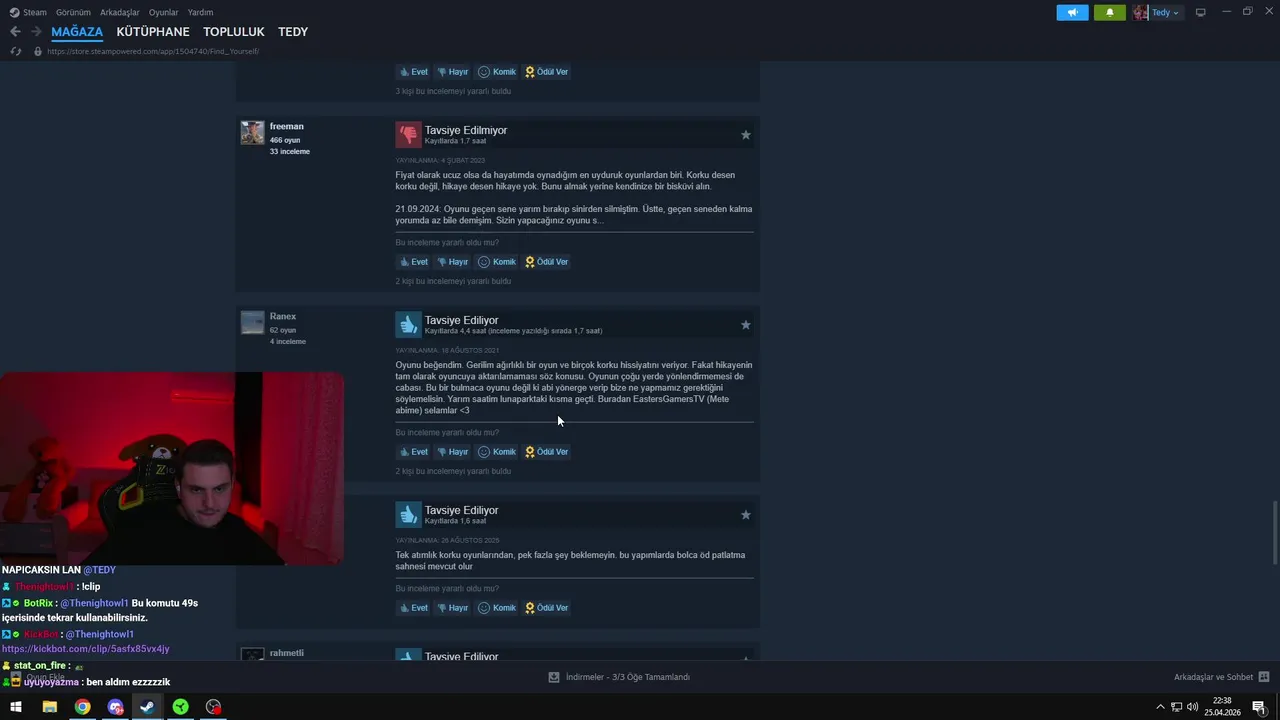Image resolution: width=1280 pixels, height=720 pixels.
Task: Open the freeman username link
Action: click(x=287, y=126)
